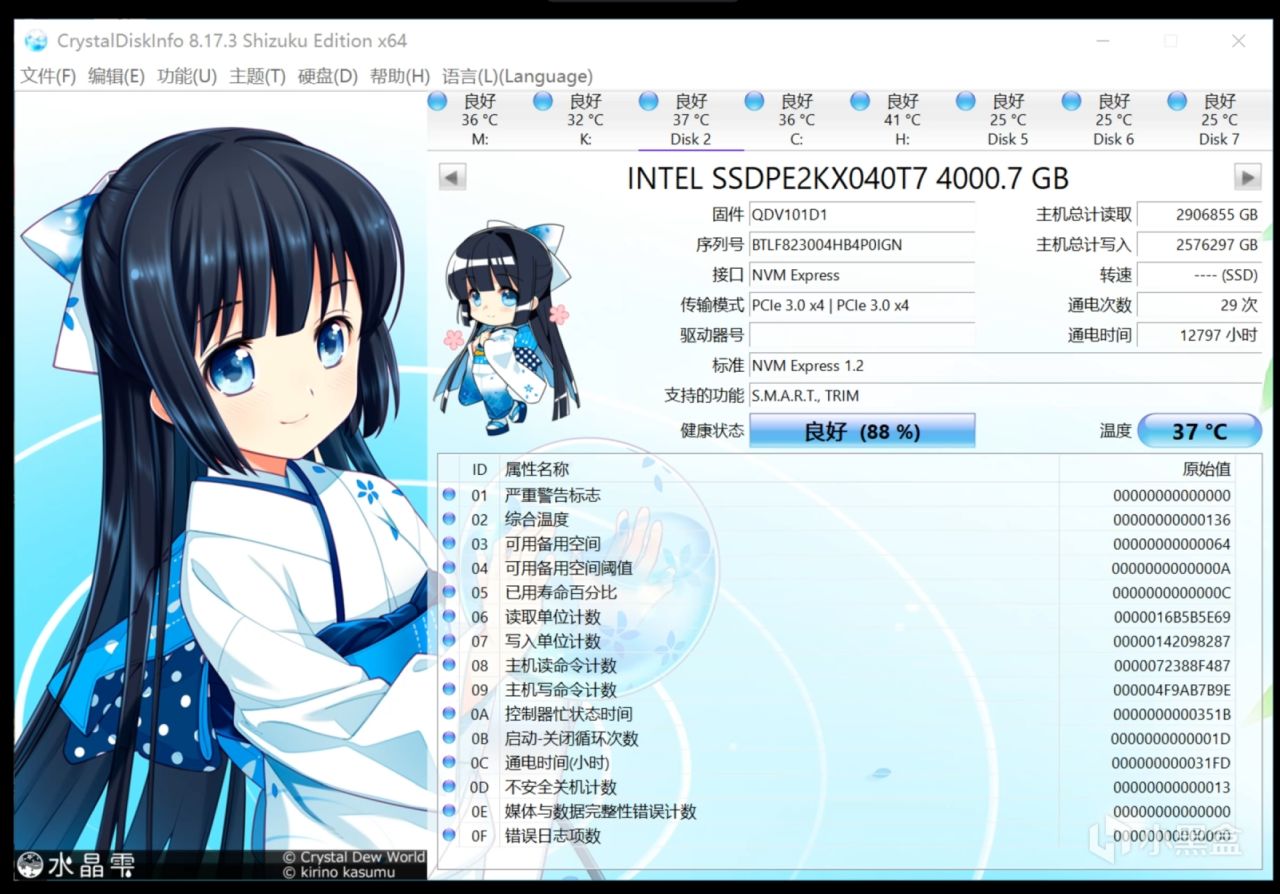Click the CrystalDiskInfo app icon in title bar
This screenshot has height=894, width=1280.
[36, 41]
